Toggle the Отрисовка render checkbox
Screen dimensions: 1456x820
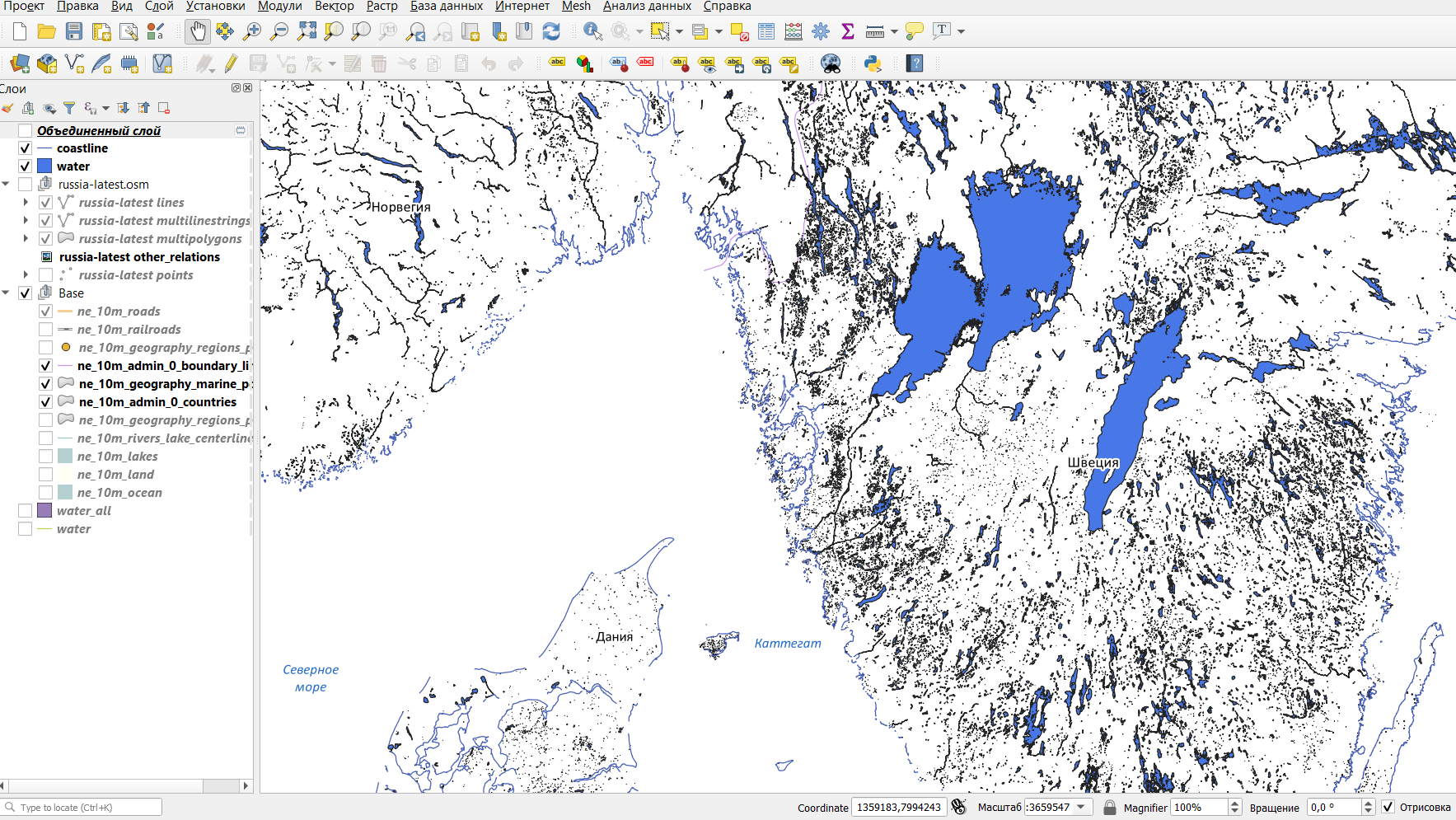click(x=1388, y=807)
